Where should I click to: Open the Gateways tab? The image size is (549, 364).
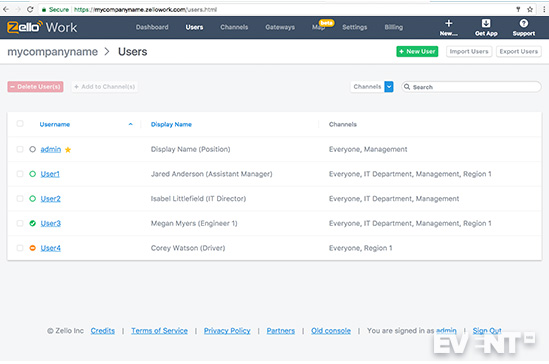coord(280,27)
